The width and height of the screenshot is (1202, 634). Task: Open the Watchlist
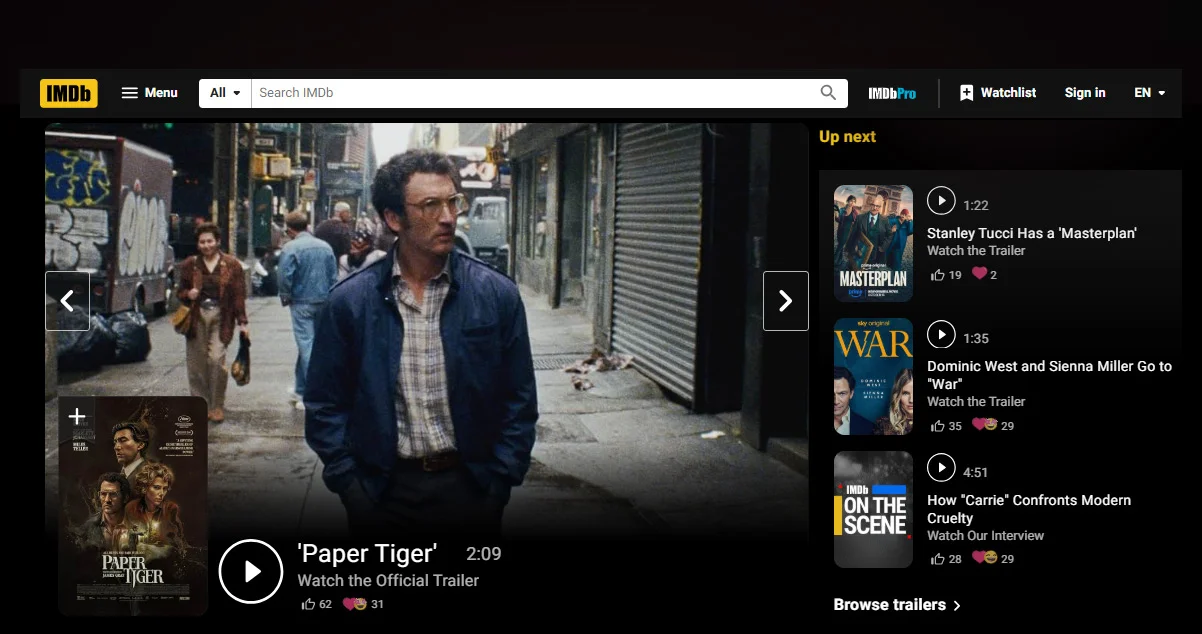tap(998, 93)
